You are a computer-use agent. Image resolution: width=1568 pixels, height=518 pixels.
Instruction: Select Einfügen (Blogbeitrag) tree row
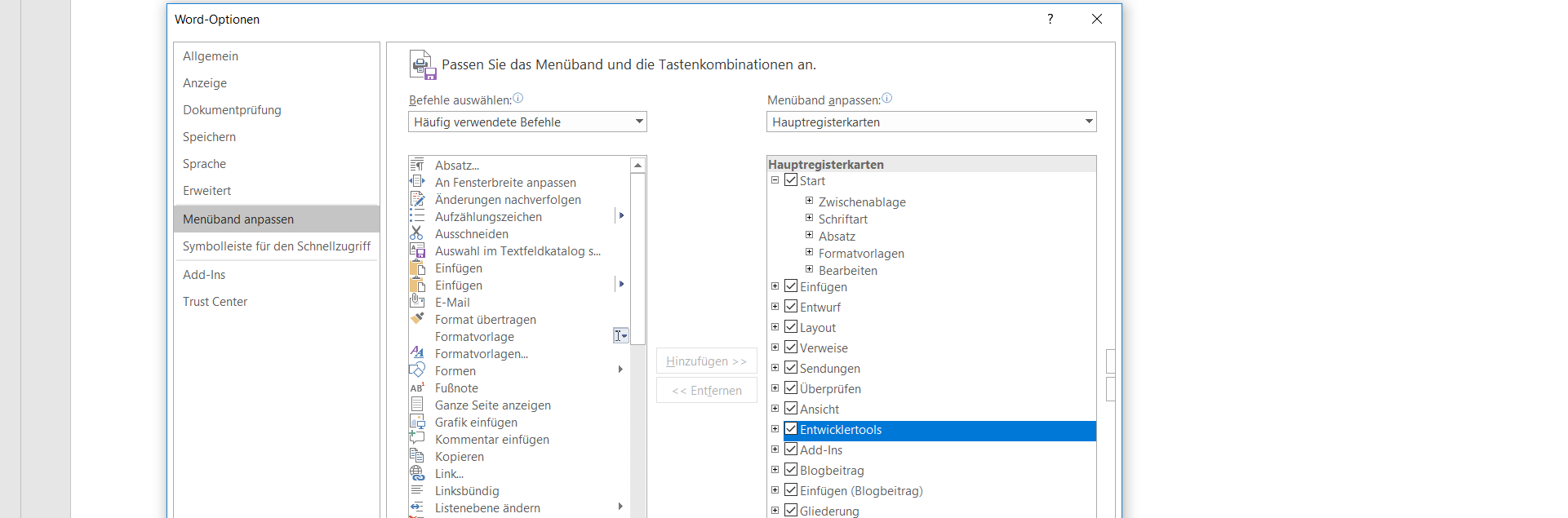pos(861,491)
